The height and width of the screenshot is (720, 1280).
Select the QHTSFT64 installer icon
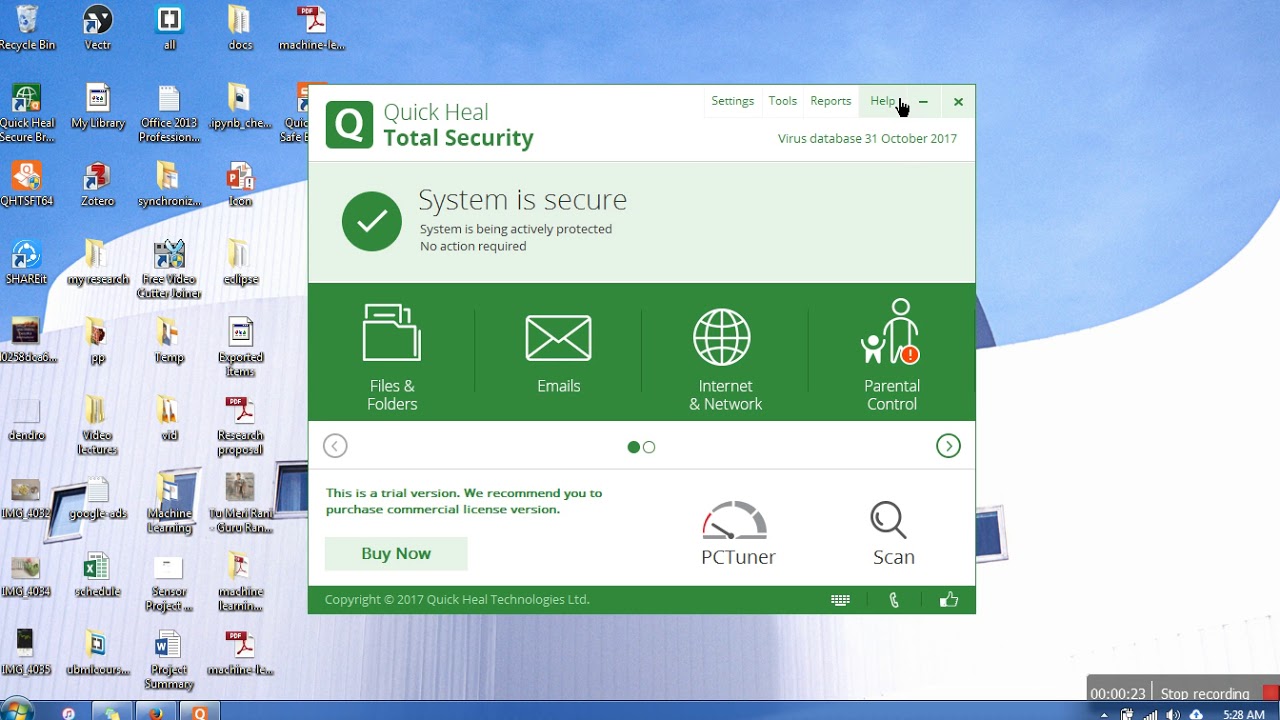[x=27, y=184]
